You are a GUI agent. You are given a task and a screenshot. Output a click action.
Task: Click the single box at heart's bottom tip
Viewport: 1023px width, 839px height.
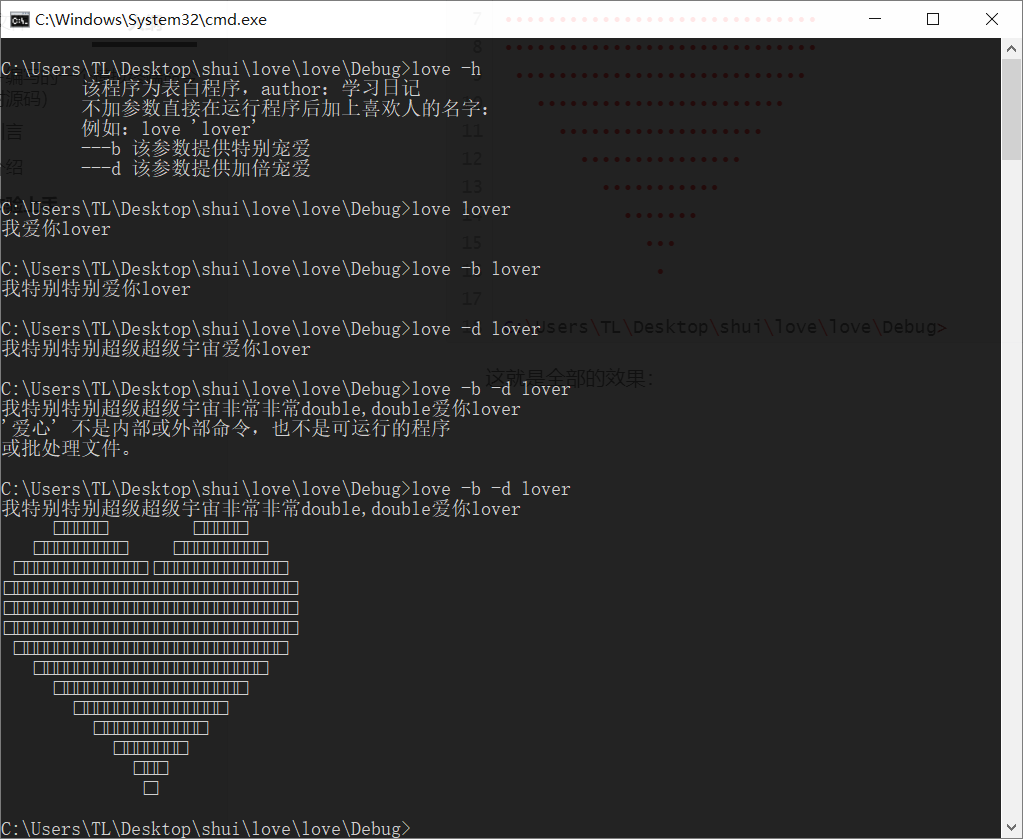pos(151,788)
